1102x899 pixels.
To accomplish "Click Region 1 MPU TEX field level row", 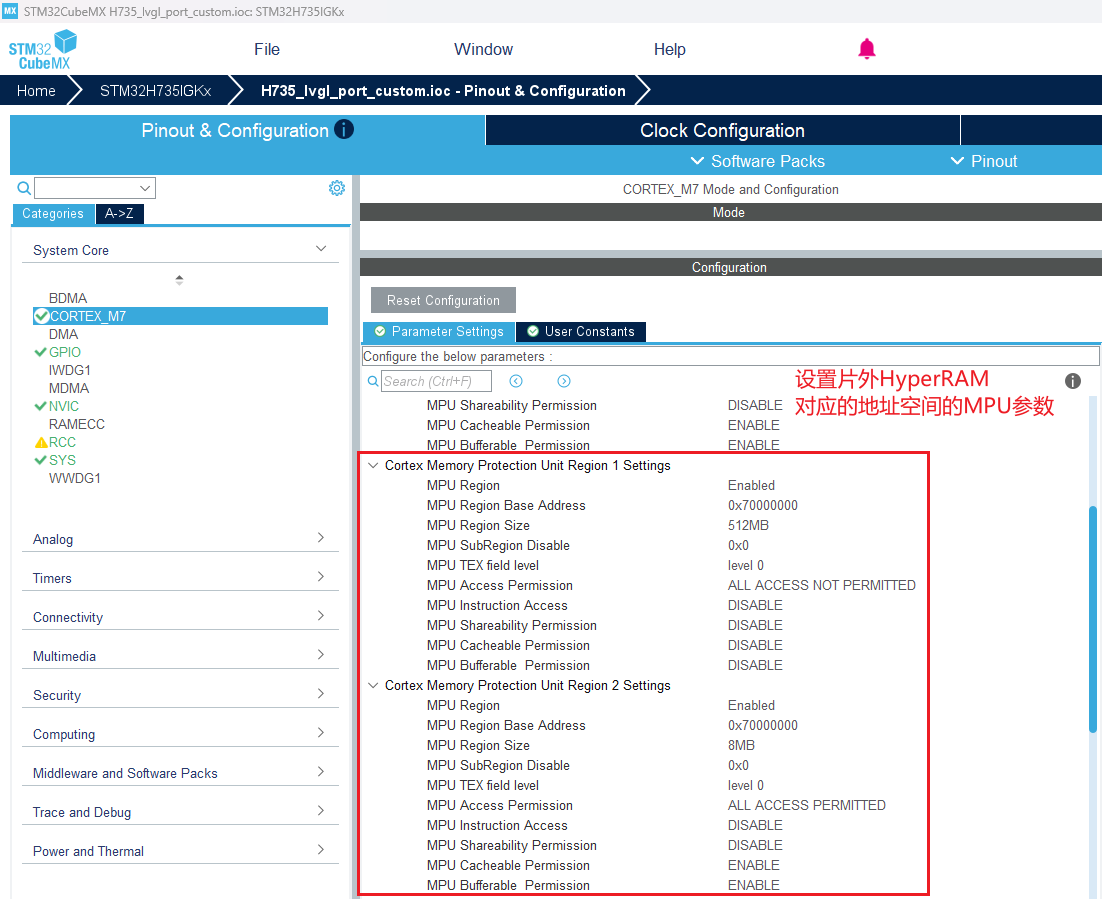I will tap(643, 565).
